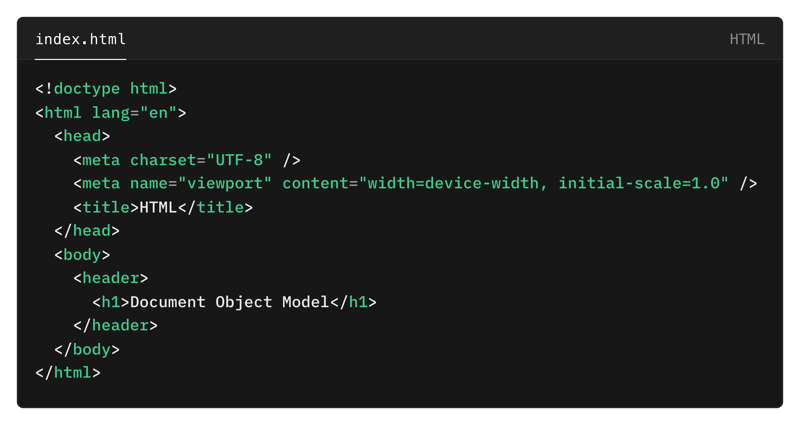Click the meta charset="UTF-8" line
Viewport: 800px width, 425px height.
[187, 160]
